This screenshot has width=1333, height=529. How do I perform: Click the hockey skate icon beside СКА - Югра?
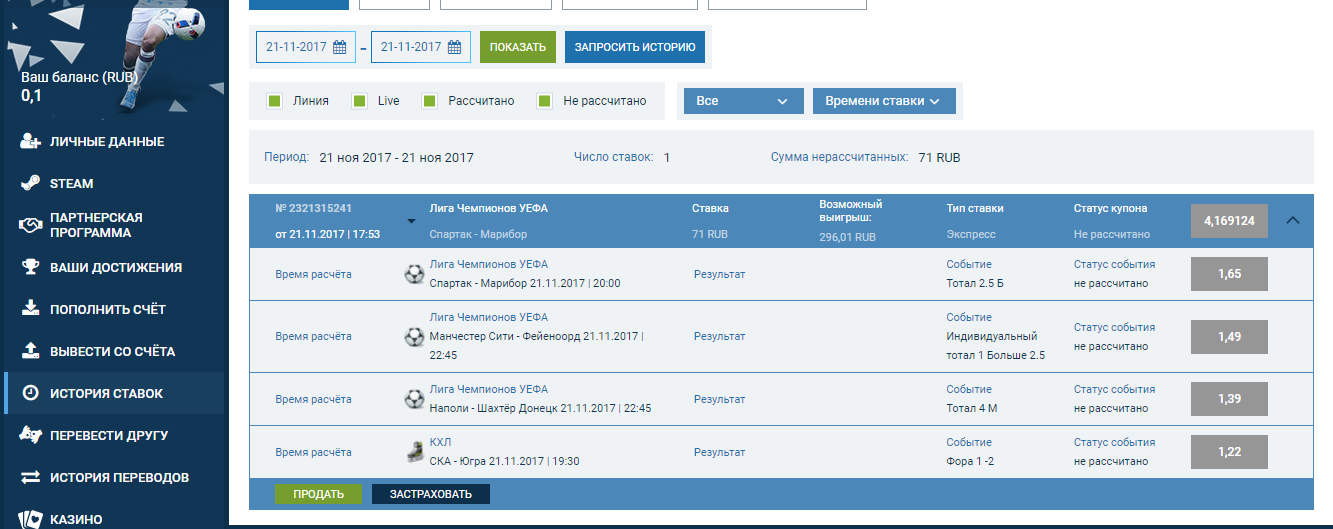click(x=413, y=452)
